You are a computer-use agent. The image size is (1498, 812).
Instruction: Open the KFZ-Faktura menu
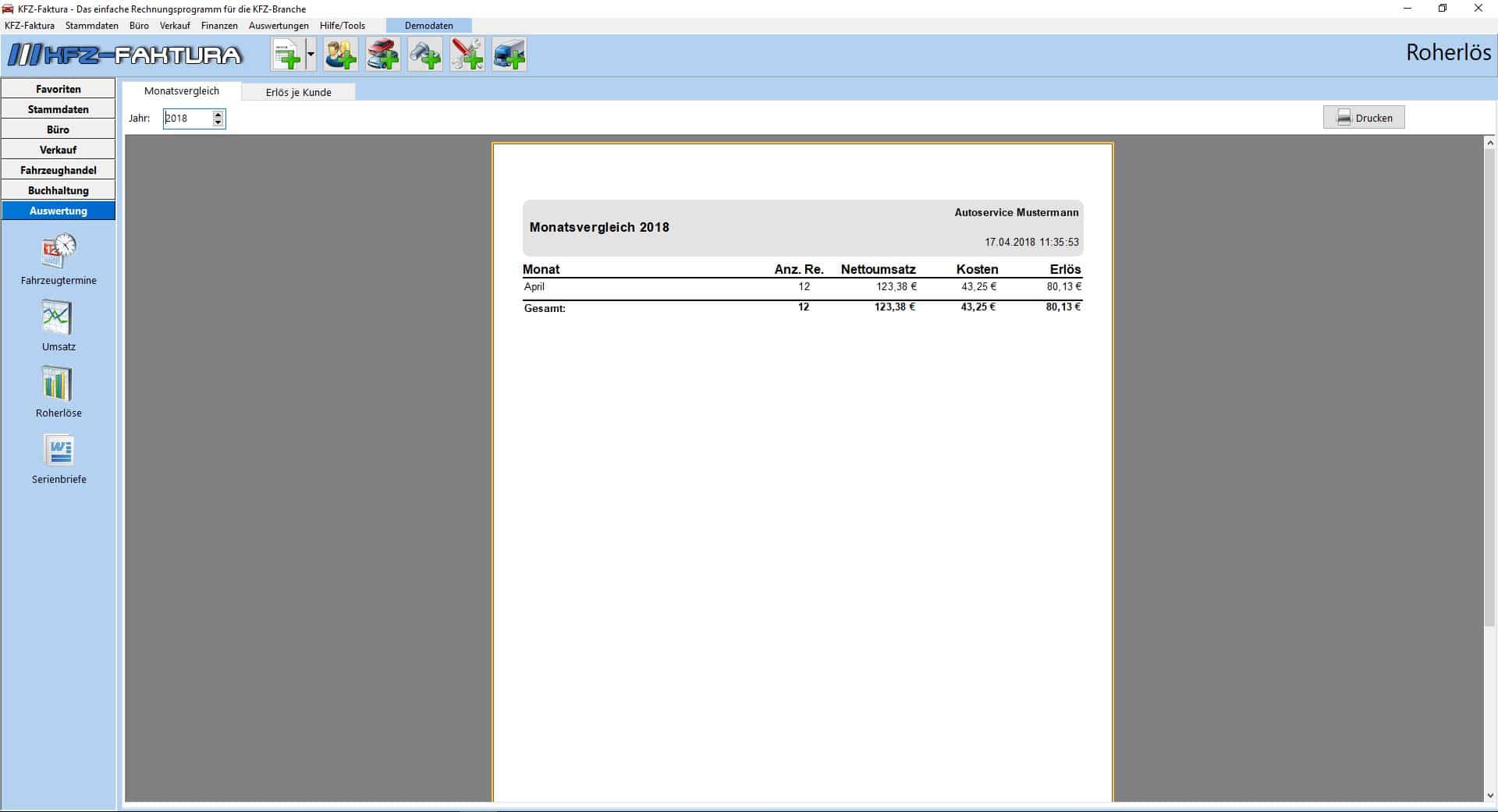pos(30,26)
